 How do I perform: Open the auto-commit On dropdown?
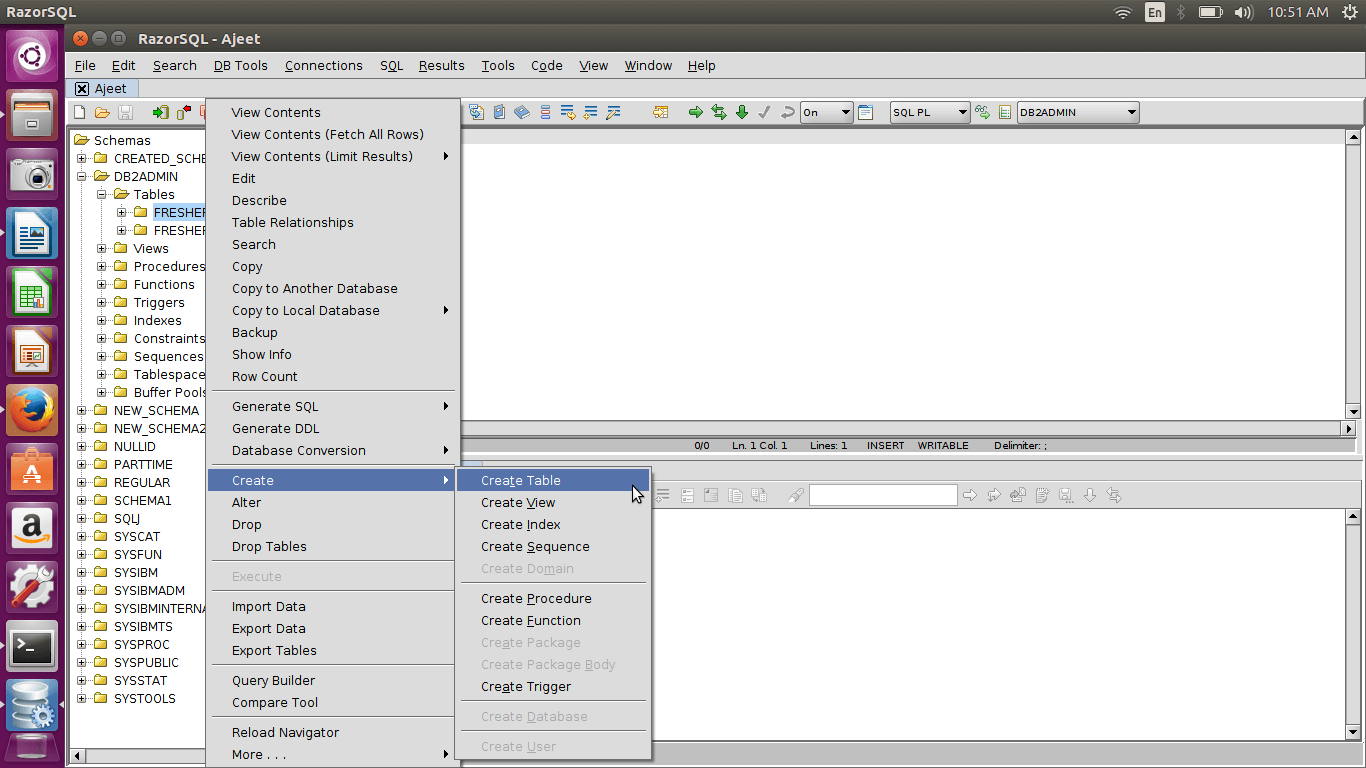pyautogui.click(x=827, y=113)
